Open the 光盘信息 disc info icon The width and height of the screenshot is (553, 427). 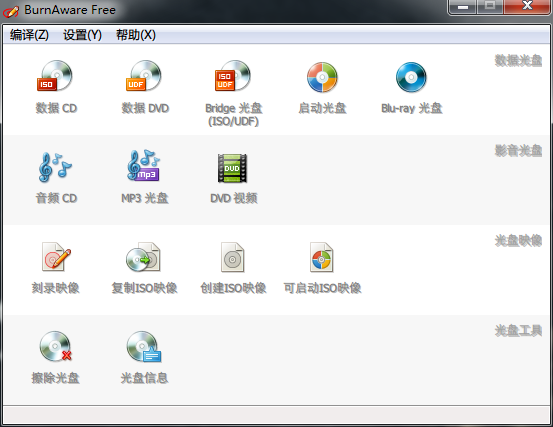tap(144, 346)
